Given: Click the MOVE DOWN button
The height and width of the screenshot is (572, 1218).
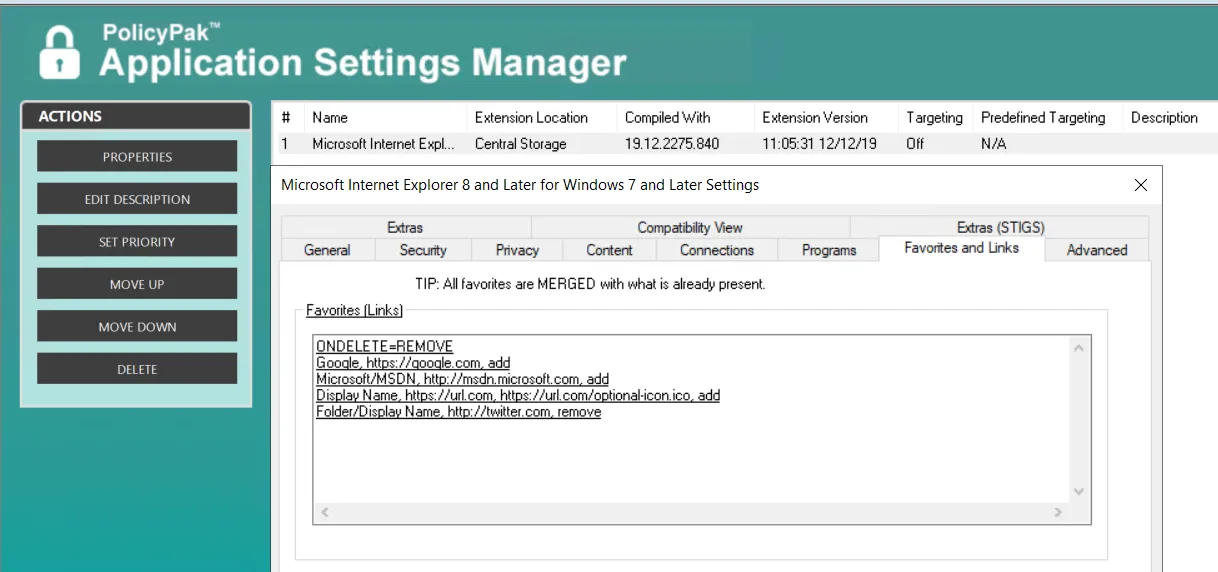Looking at the screenshot, I should 137,327.
